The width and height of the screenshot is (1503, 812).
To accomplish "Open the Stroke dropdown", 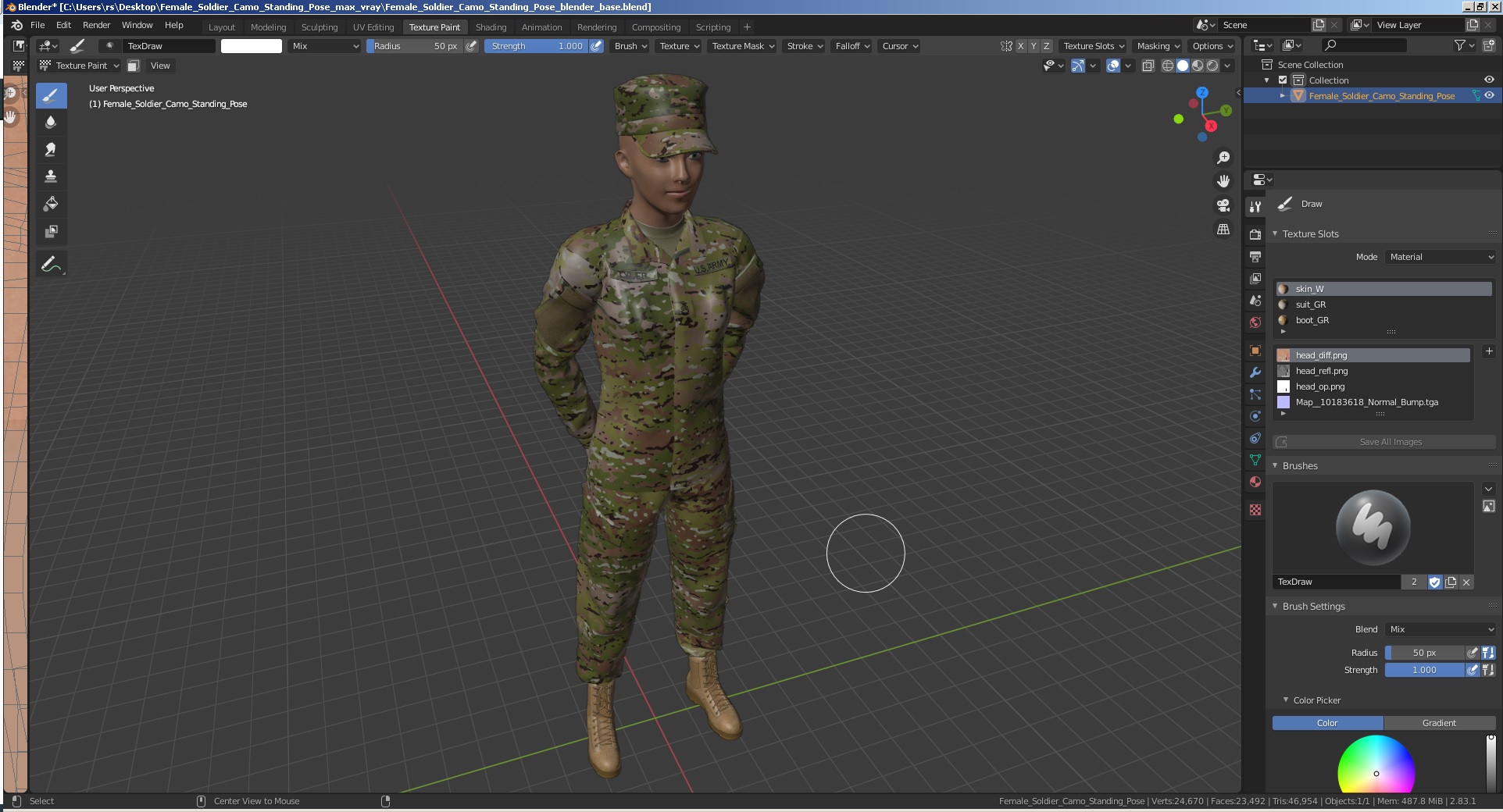I will (805, 46).
